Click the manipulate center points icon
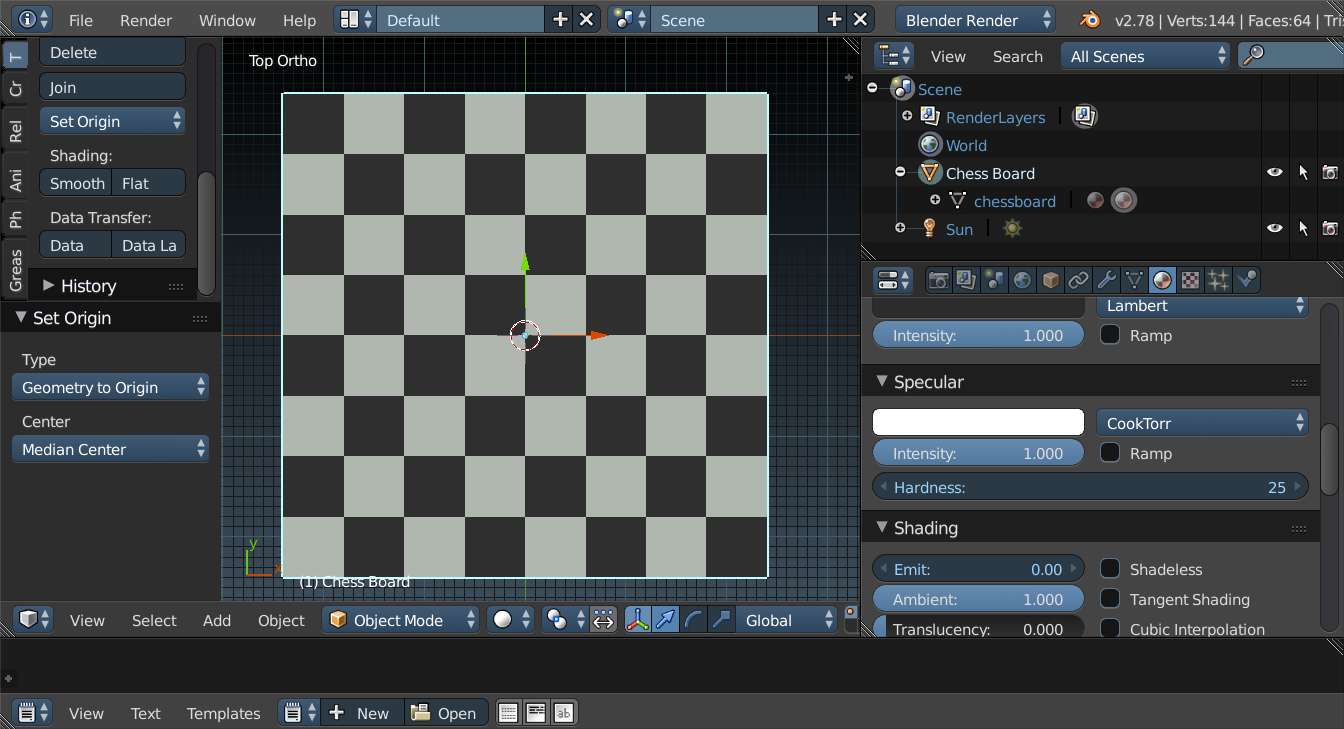The height and width of the screenshot is (729, 1344). tap(603, 620)
